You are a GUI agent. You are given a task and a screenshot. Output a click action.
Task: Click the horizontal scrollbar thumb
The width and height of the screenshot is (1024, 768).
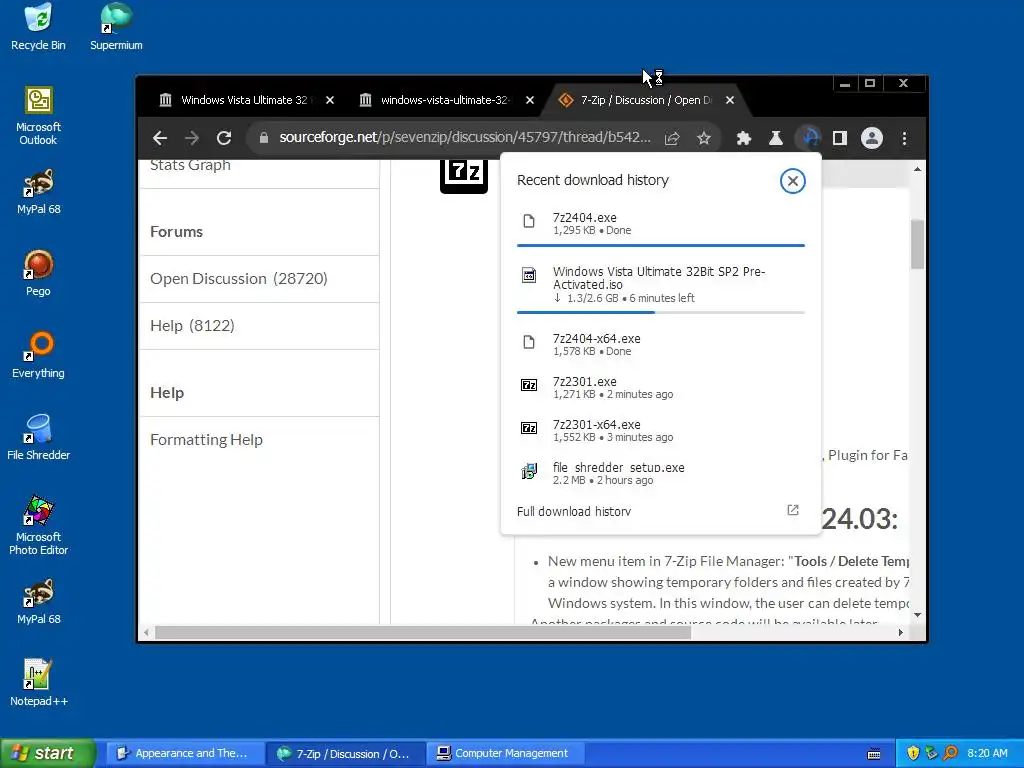click(423, 632)
